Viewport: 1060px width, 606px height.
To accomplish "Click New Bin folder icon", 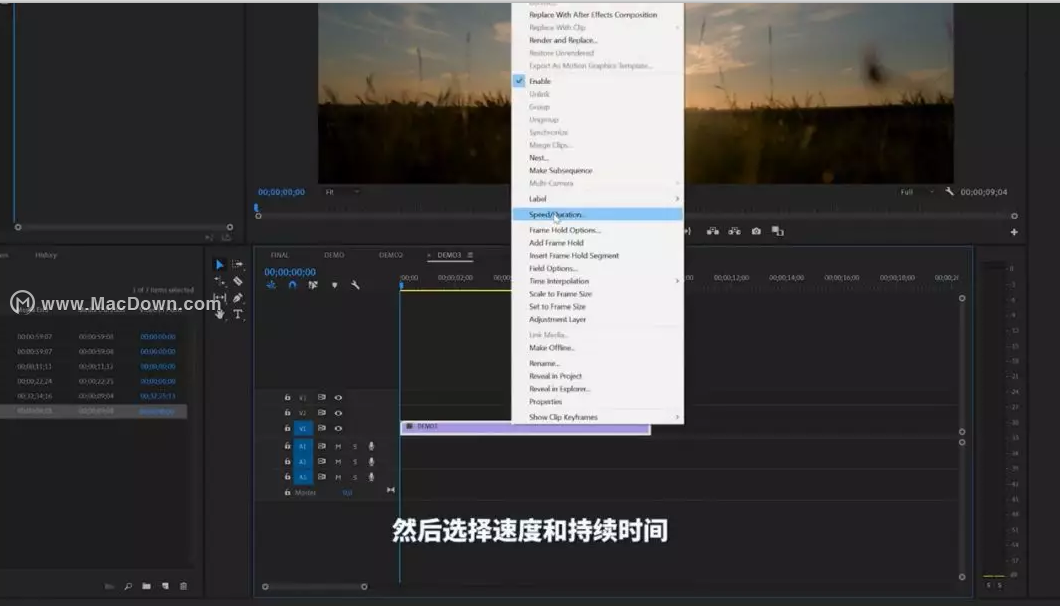I will [x=146, y=586].
